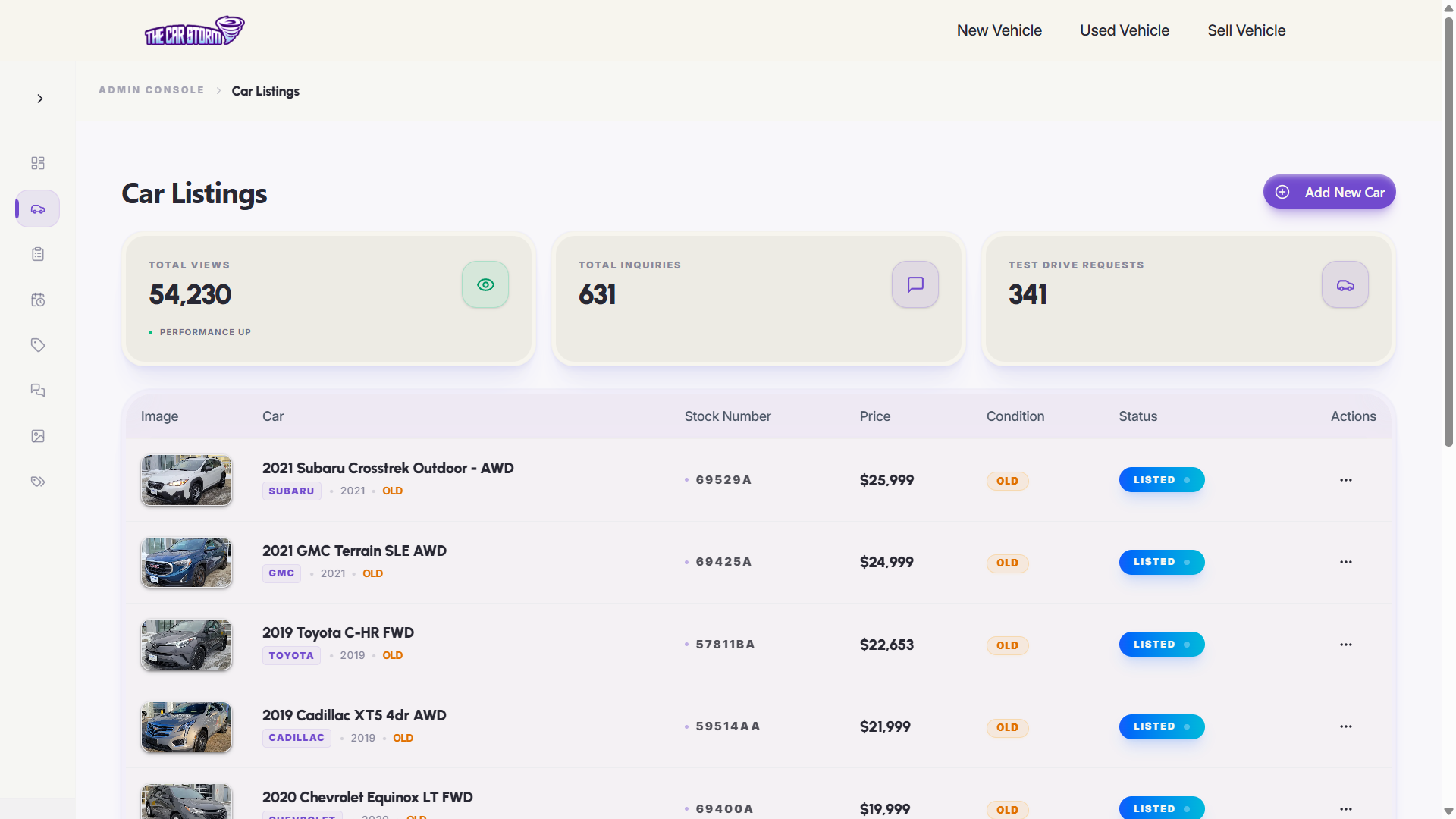Click the 2019 Toyota C-HR FWD title
This screenshot has height=819, width=1456.
point(338,632)
